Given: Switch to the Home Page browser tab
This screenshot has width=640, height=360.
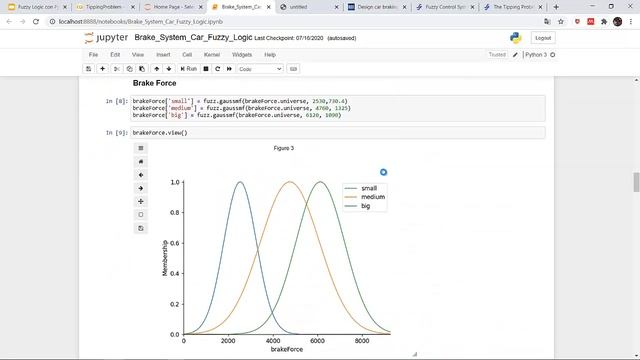Looking at the screenshot, I should 173,7.
